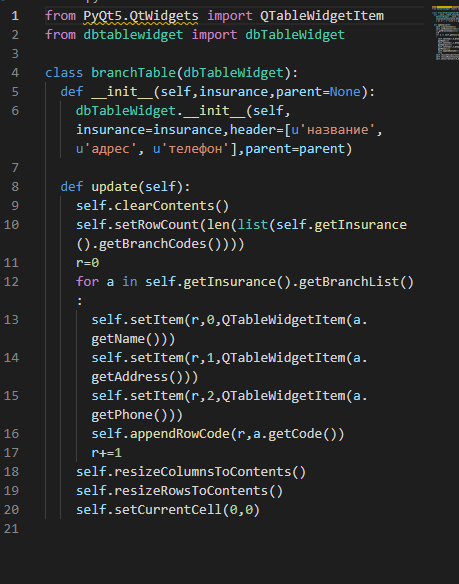Click the dbTableWidget base class on line 4
This screenshot has width=459, height=584.
[233, 73]
